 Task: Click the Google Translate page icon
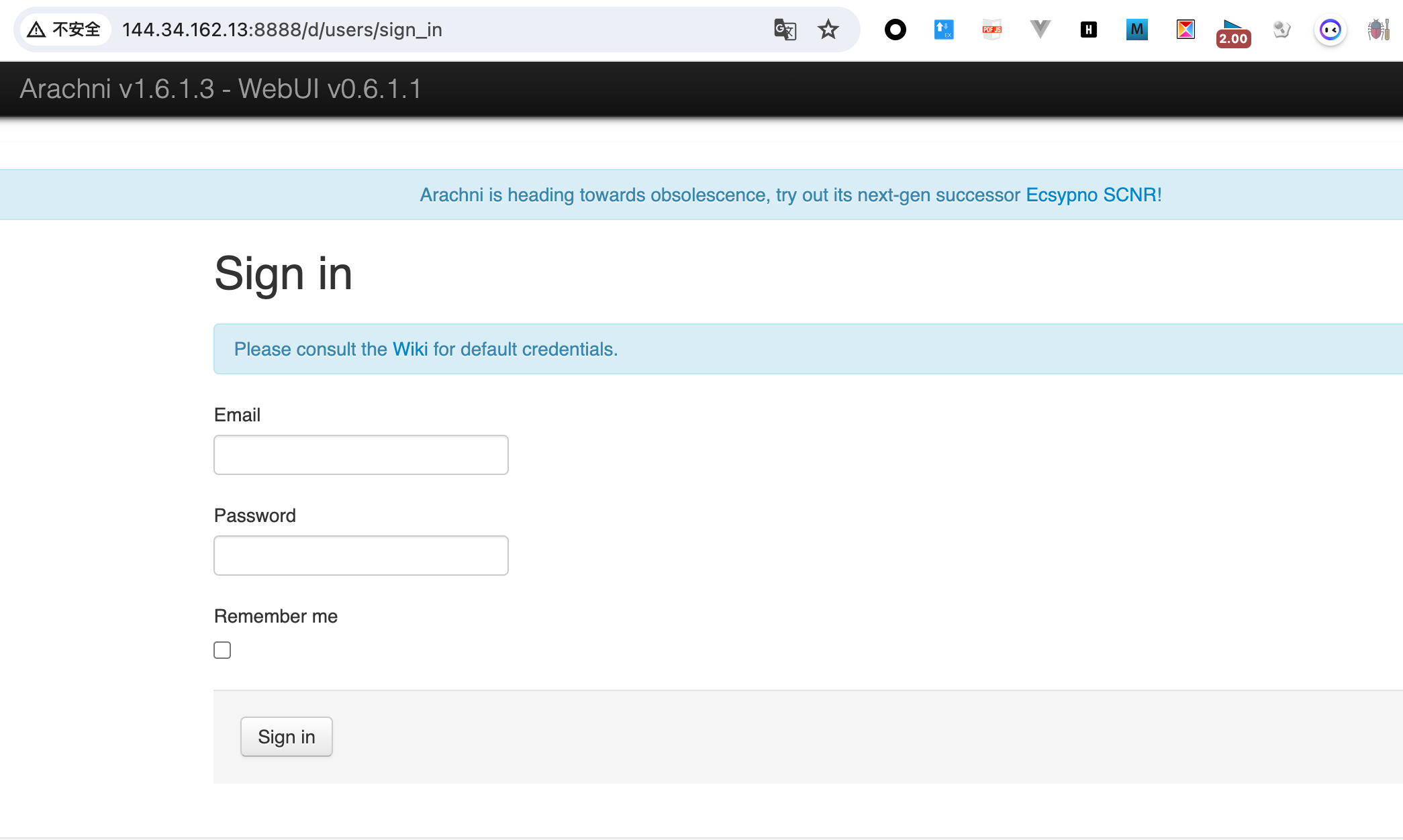(x=785, y=30)
